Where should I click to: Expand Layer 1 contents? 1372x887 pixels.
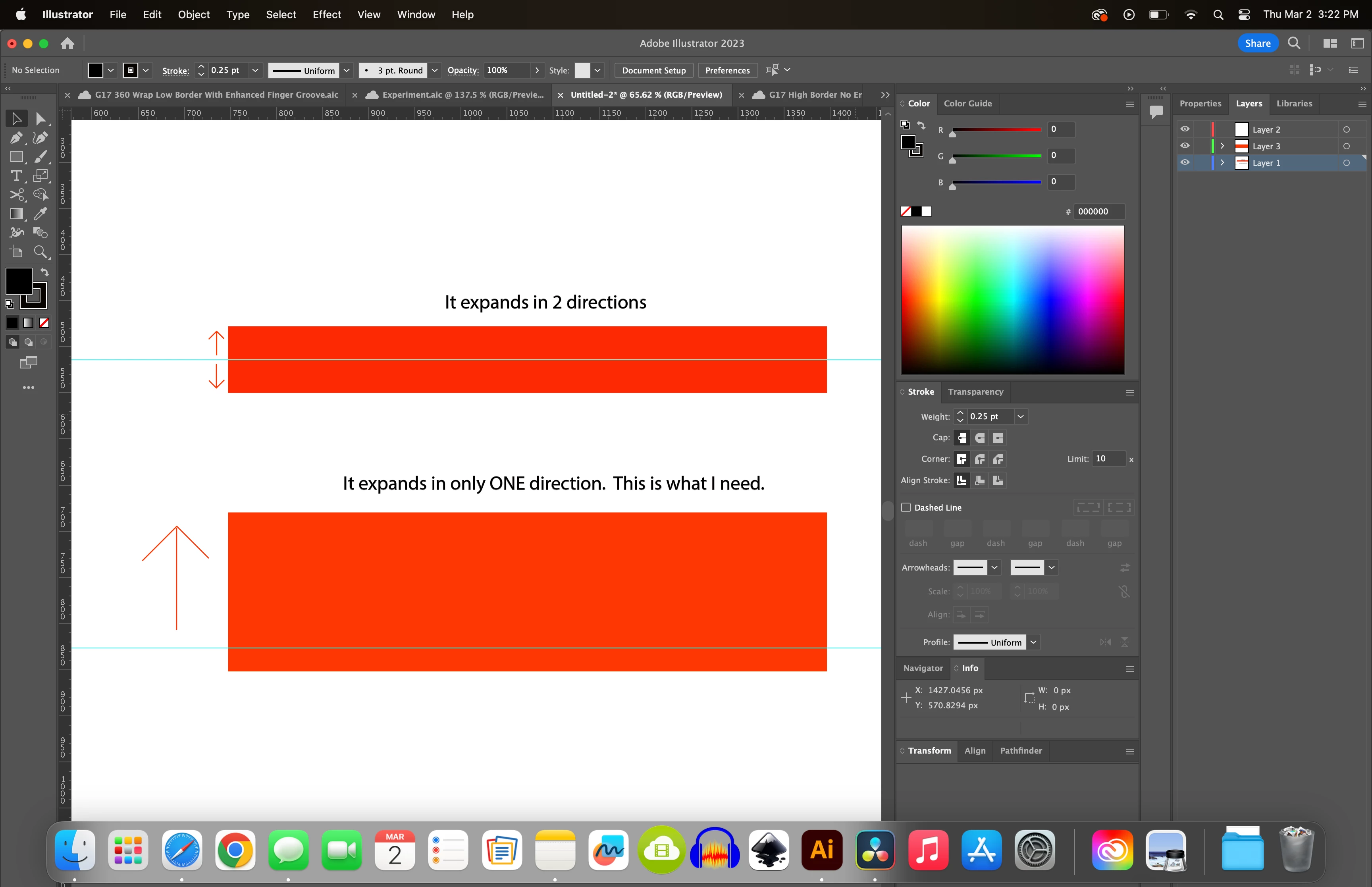point(1222,163)
